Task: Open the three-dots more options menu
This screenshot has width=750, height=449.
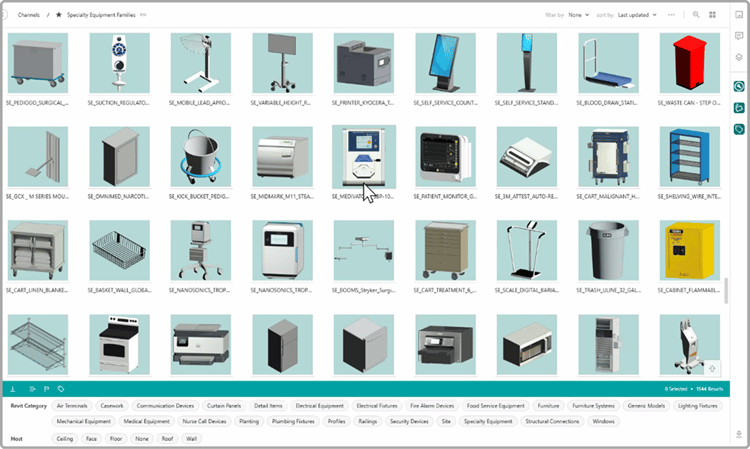Action: pyautogui.click(x=671, y=15)
